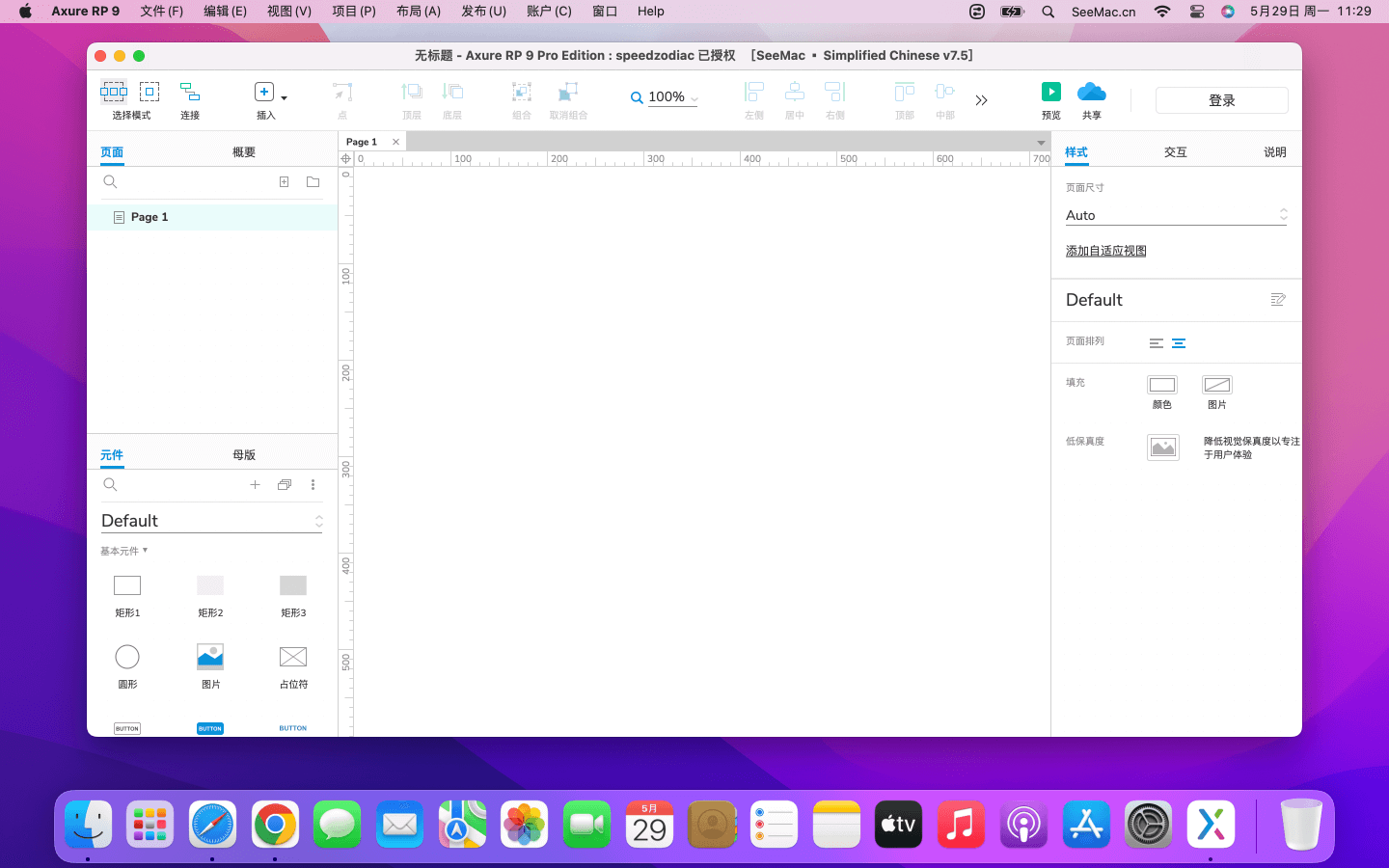Open the Publish (发布) menu
The image size is (1389, 868).
click(x=483, y=12)
